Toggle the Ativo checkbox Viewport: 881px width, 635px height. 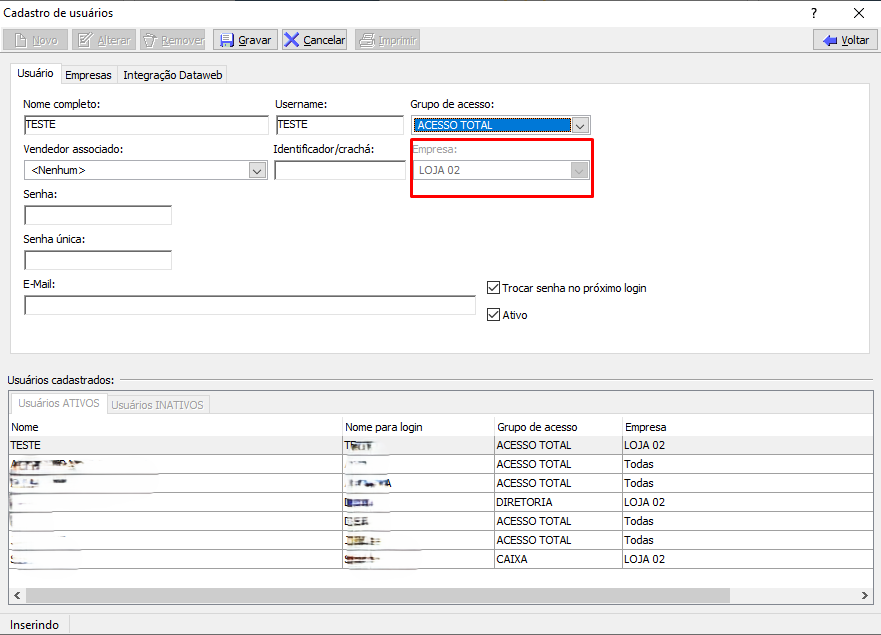coord(493,315)
